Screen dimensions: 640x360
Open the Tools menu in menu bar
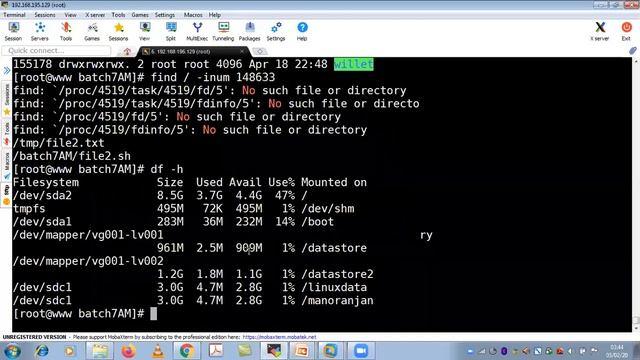(118, 15)
